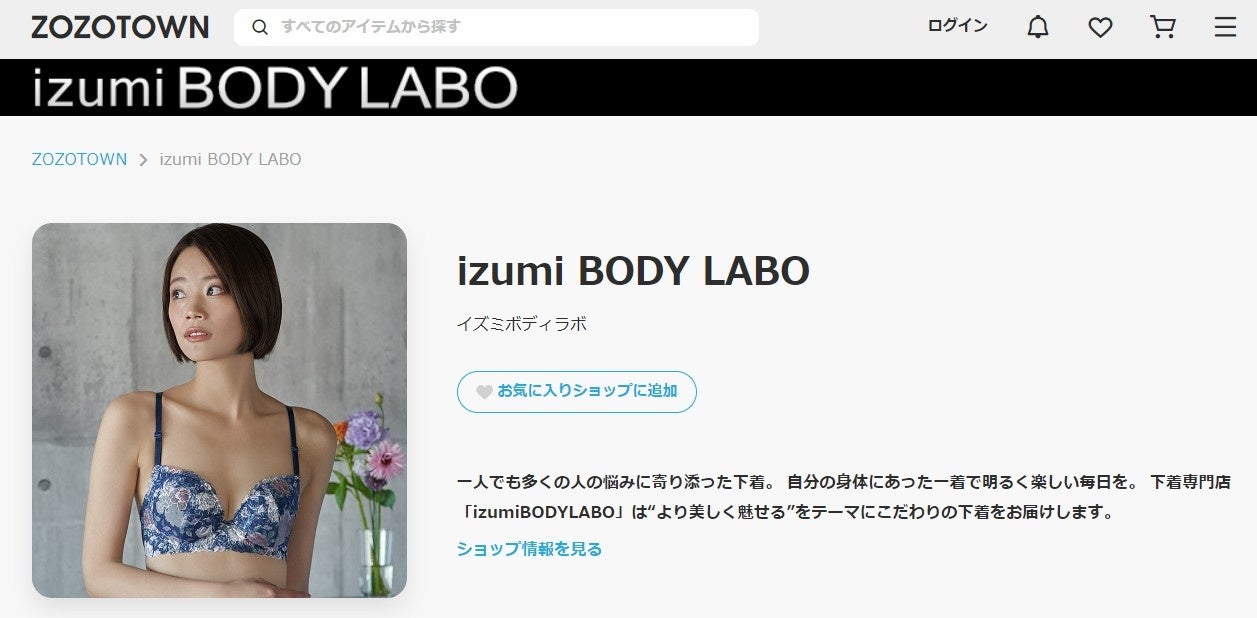1257x618 pixels.
Task: Click grey heart inside favorite-shop button
Action: (484, 392)
